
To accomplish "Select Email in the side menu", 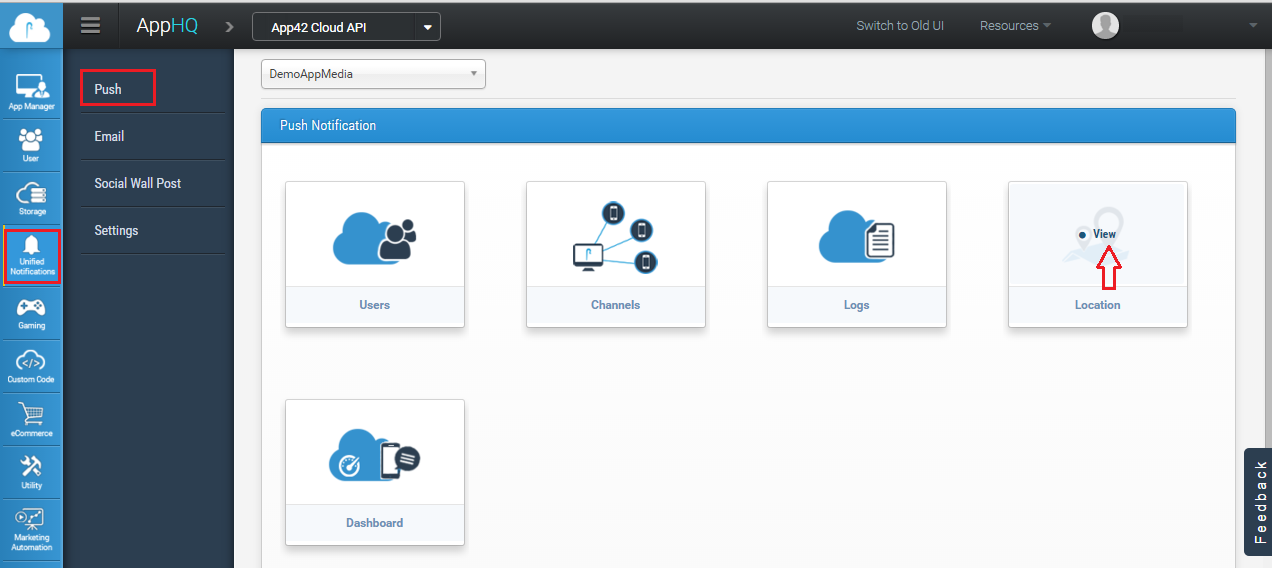I will click(x=110, y=136).
